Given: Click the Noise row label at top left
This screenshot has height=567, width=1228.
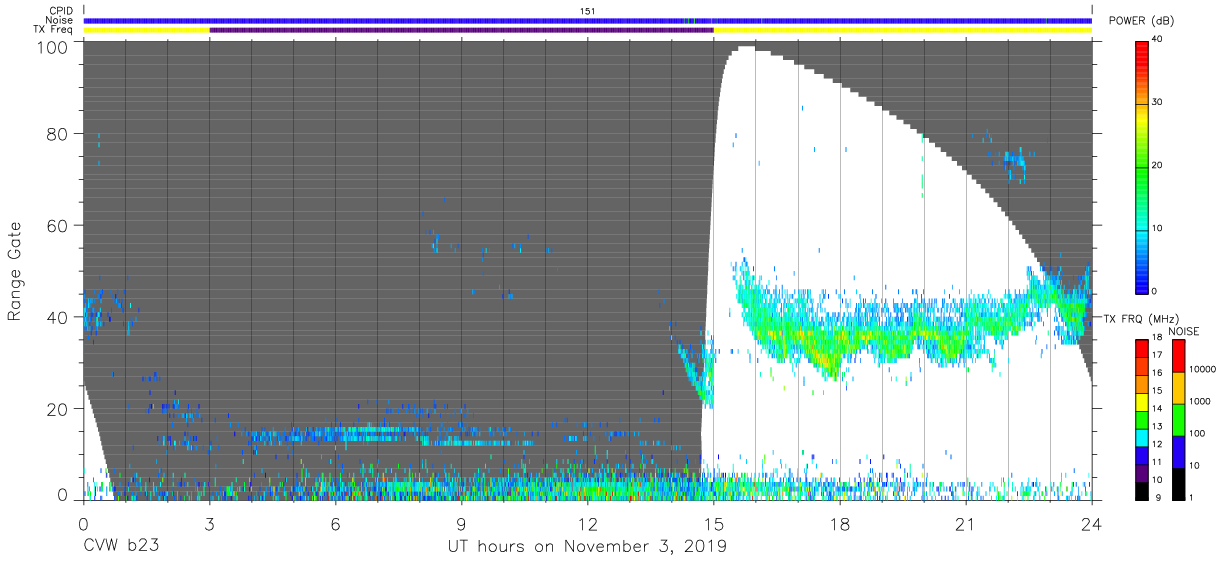Looking at the screenshot, I should (x=60, y=20).
